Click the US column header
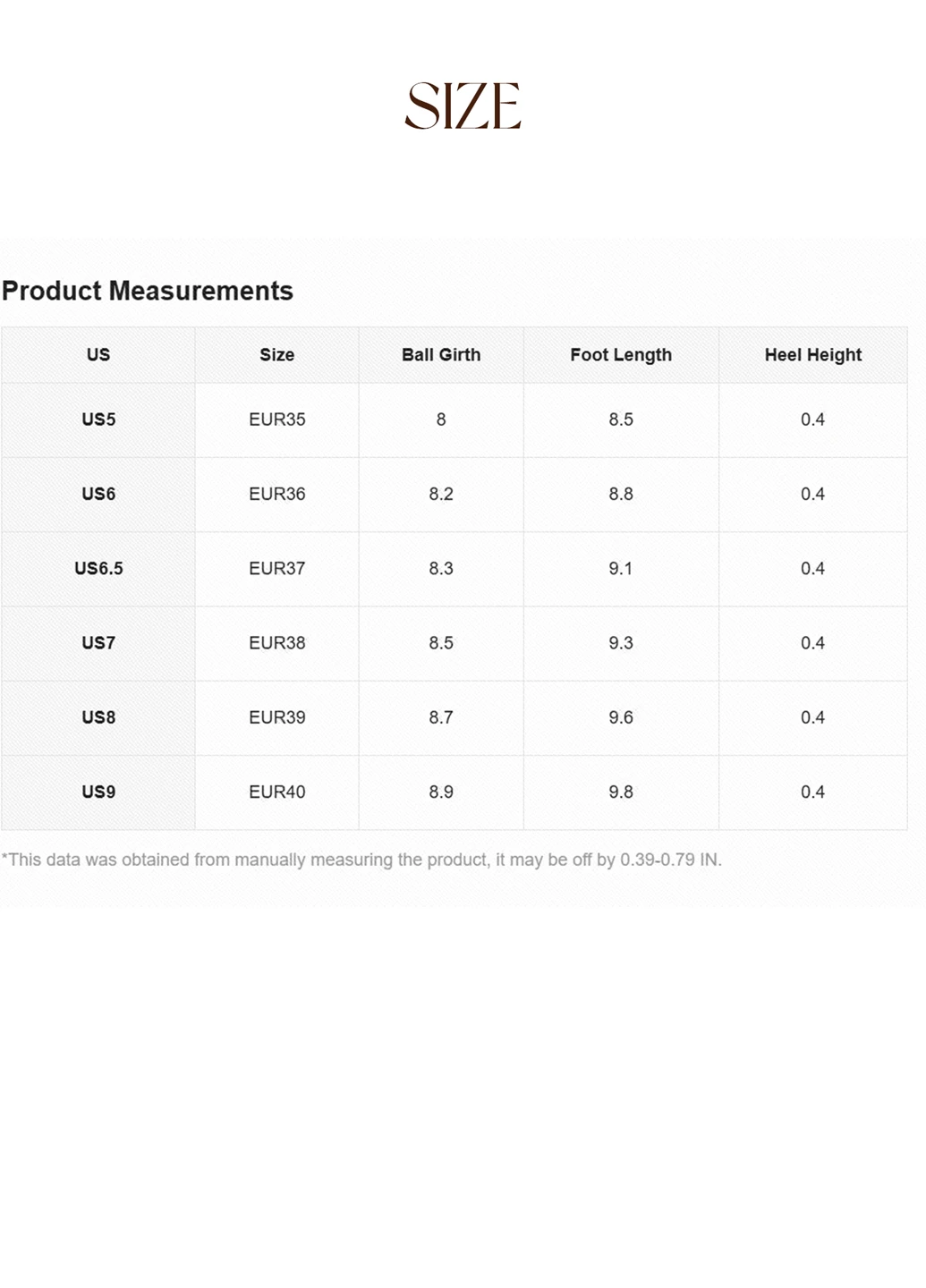926x1288 pixels. [98, 355]
